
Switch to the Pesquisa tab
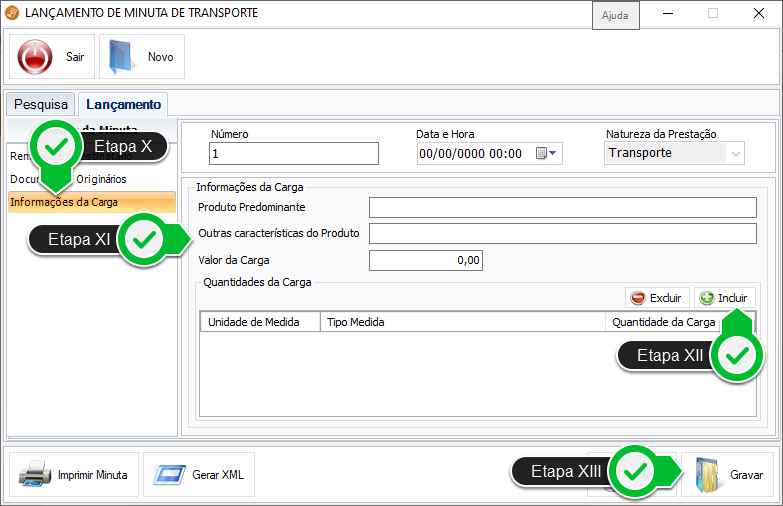click(41, 104)
